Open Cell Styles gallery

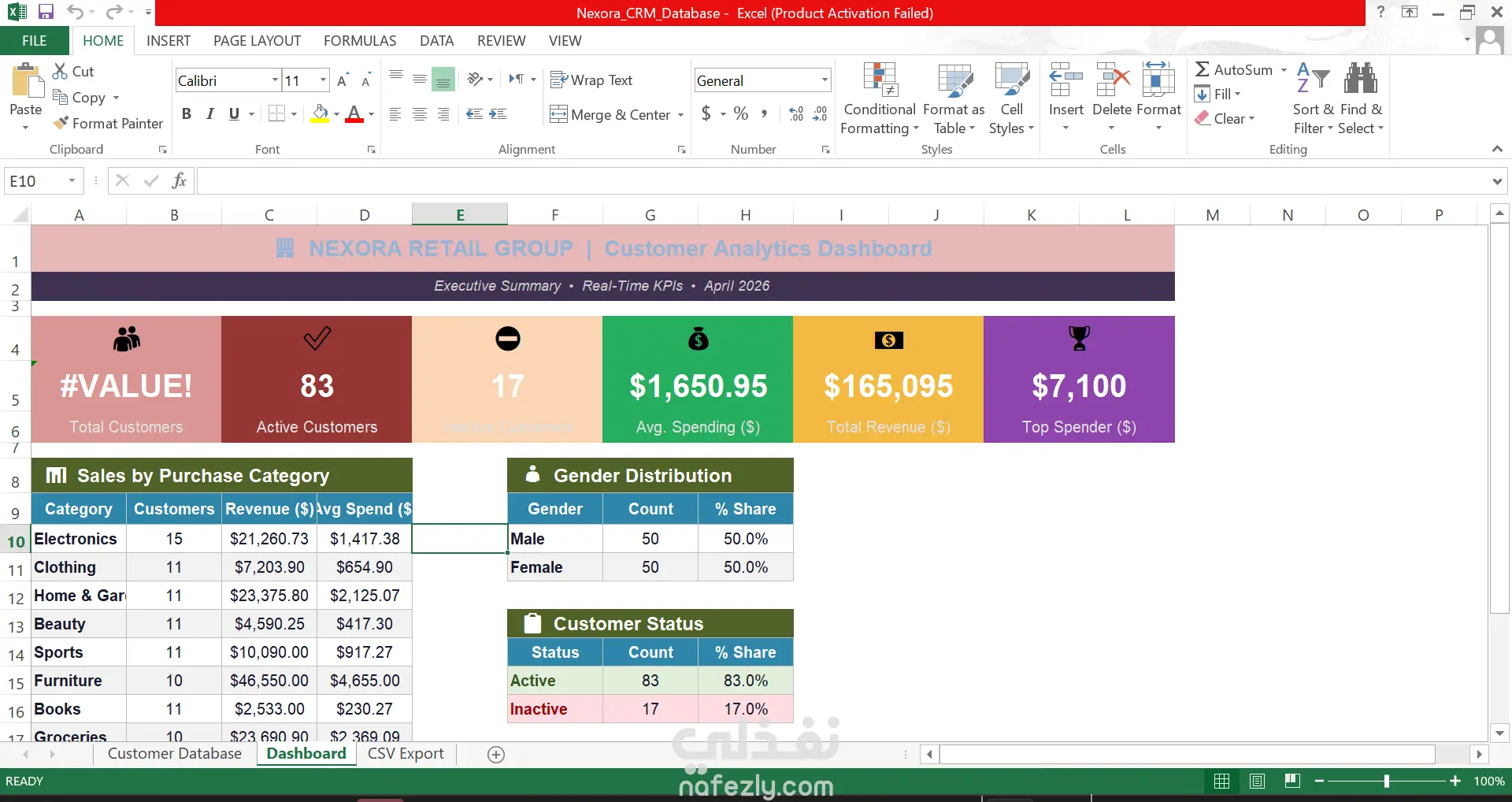coord(1011,98)
